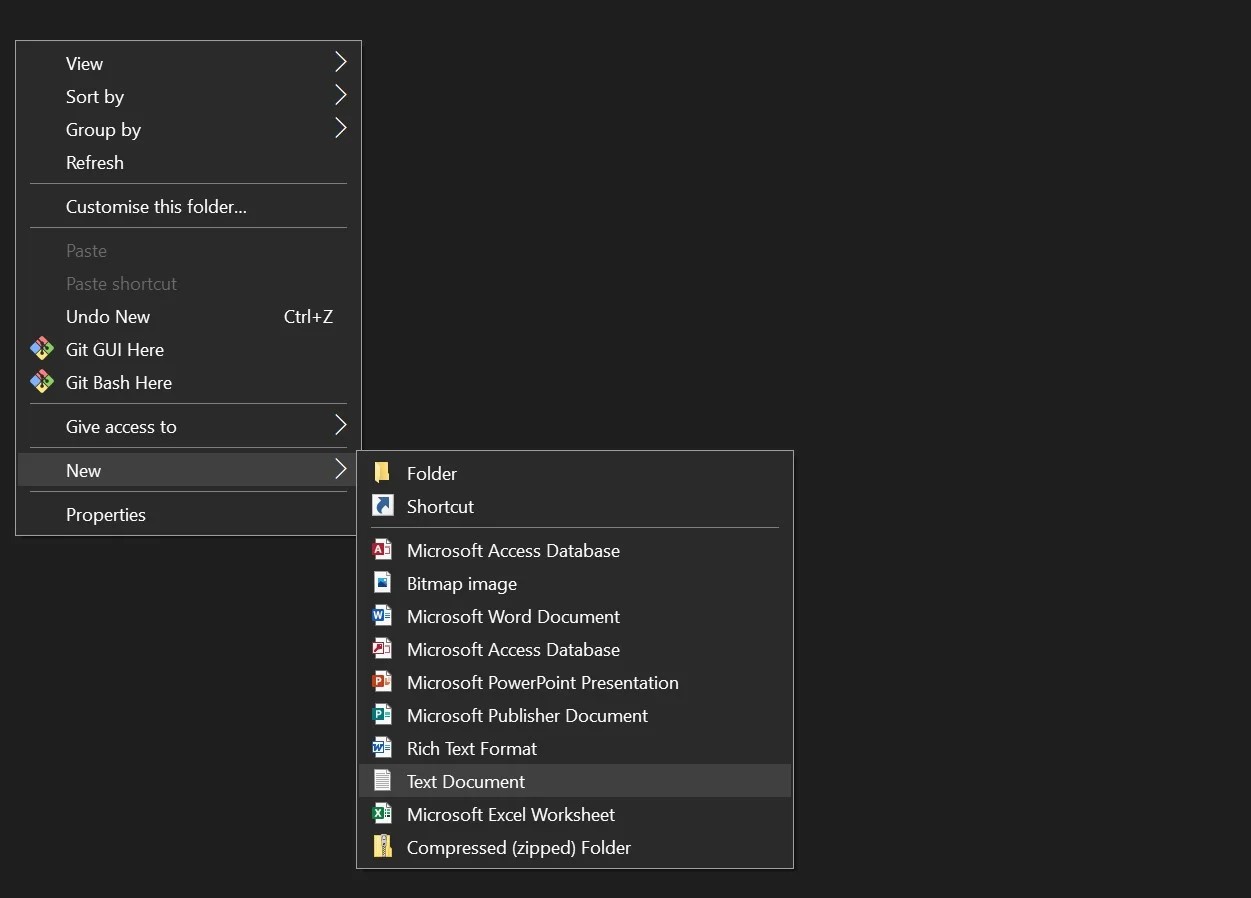The height and width of the screenshot is (898, 1251).
Task: Click the yellow Folder icon in New submenu
Action: click(x=382, y=473)
